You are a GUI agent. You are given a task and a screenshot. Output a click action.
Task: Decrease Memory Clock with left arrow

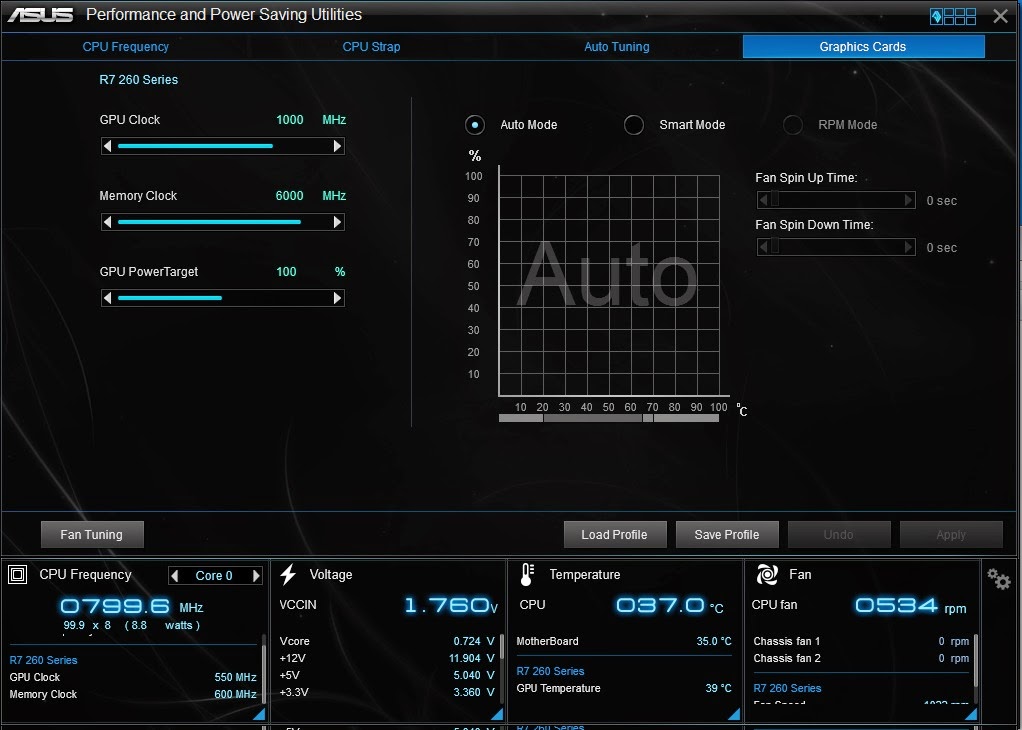pos(108,222)
